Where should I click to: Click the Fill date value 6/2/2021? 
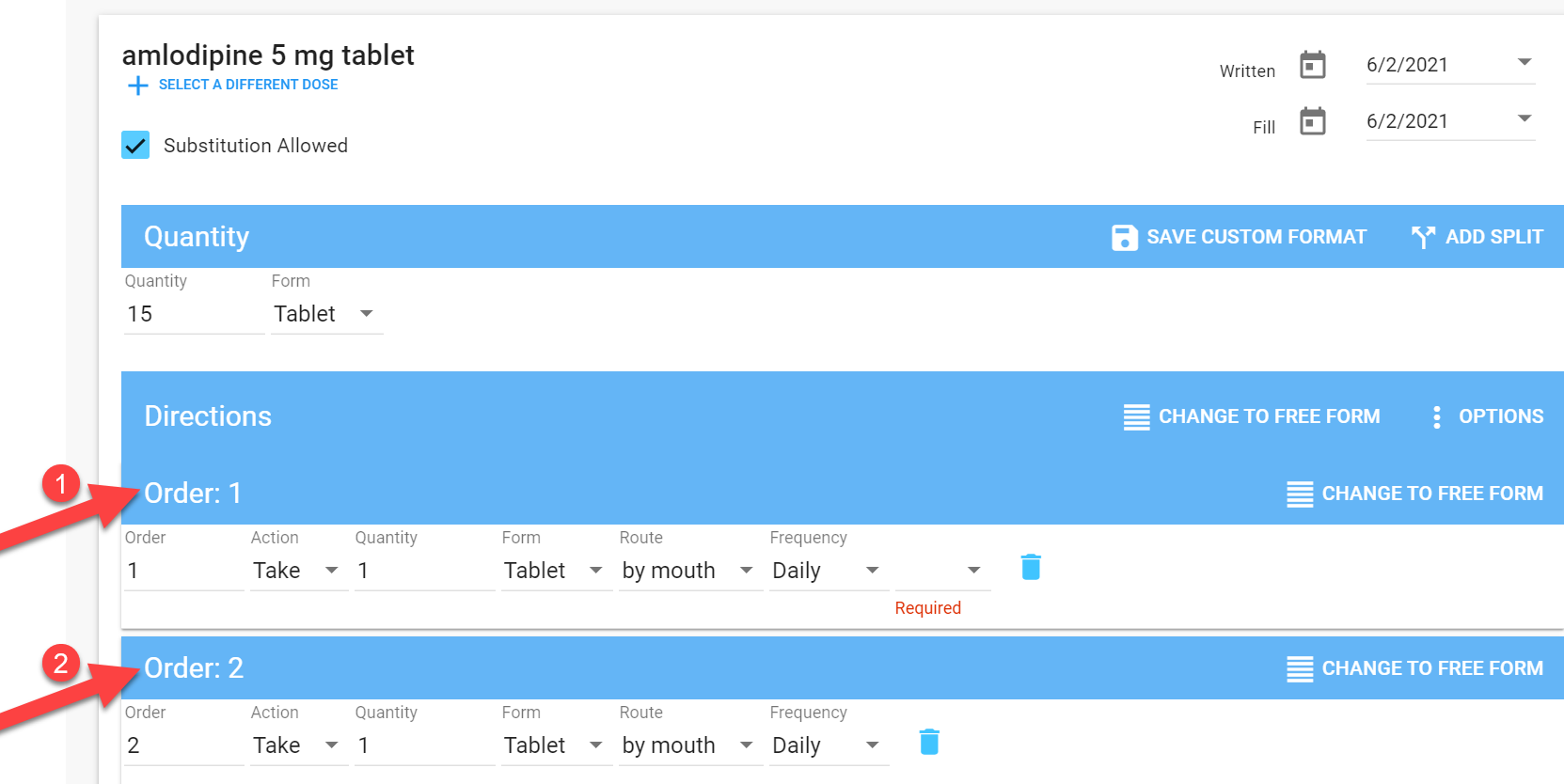pos(1407,121)
